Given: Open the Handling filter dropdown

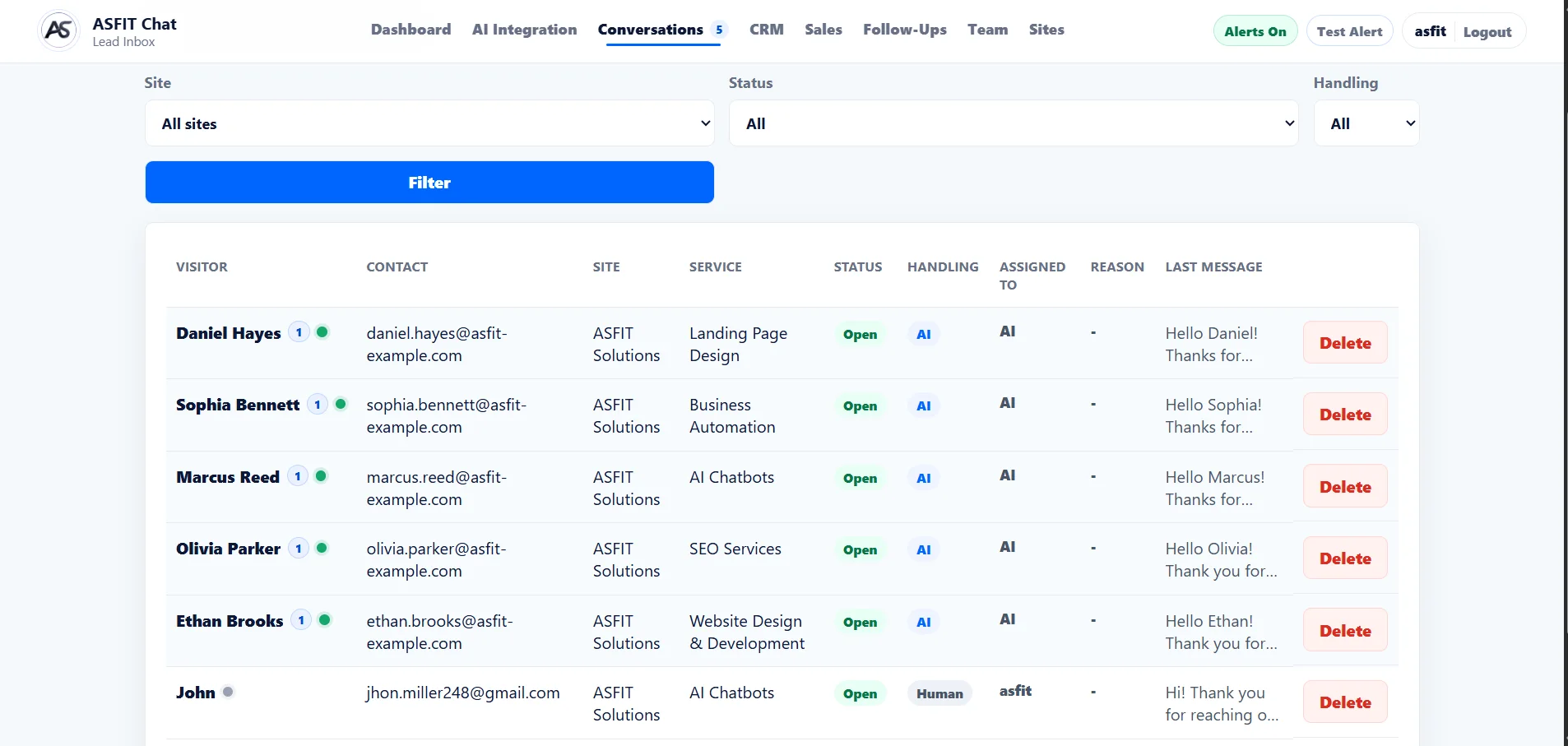Looking at the screenshot, I should pyautogui.click(x=1366, y=123).
